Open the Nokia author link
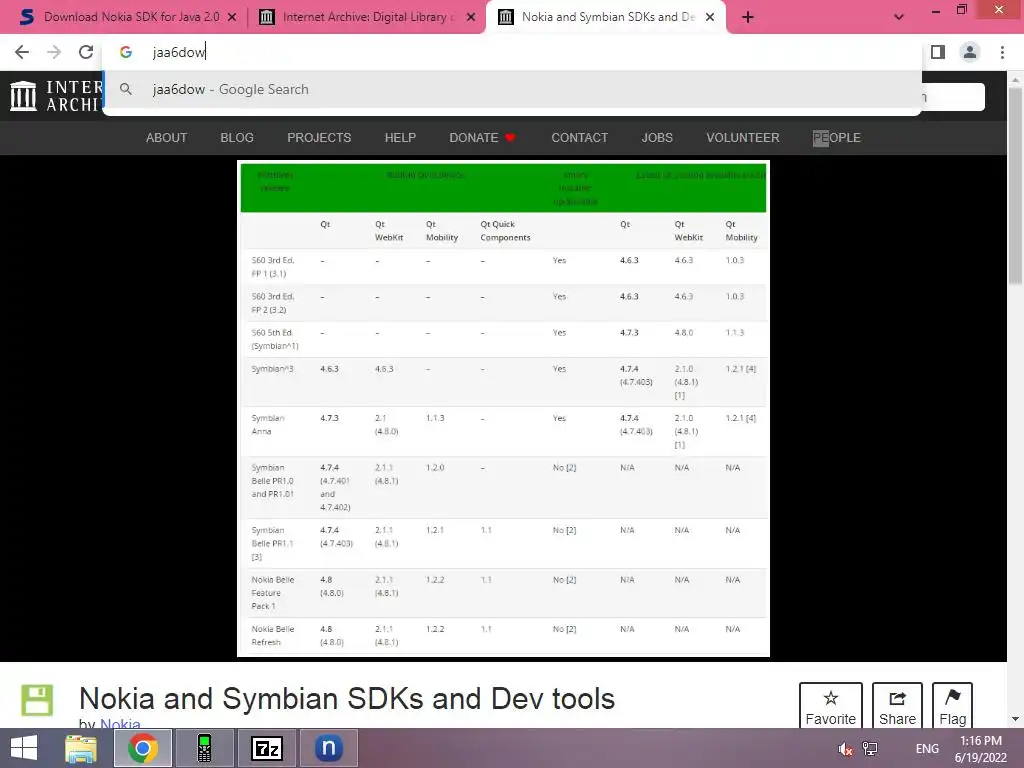The image size is (1024, 768). point(120,722)
